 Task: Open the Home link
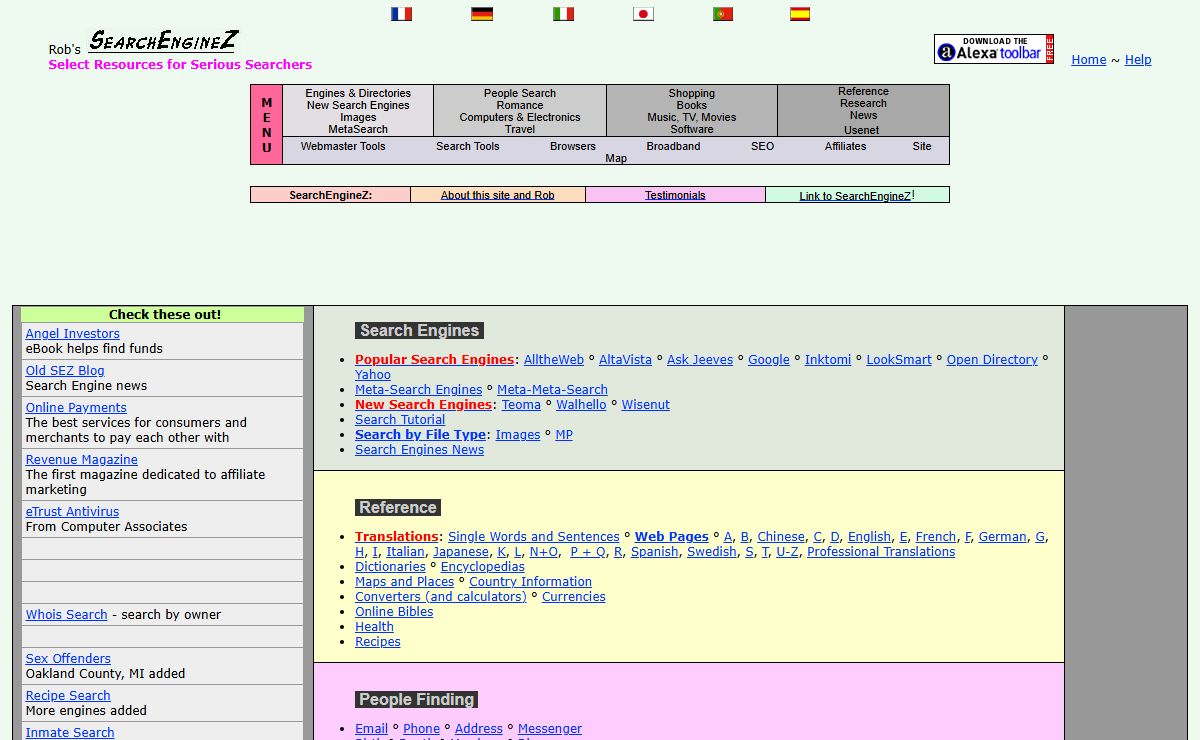1089,60
